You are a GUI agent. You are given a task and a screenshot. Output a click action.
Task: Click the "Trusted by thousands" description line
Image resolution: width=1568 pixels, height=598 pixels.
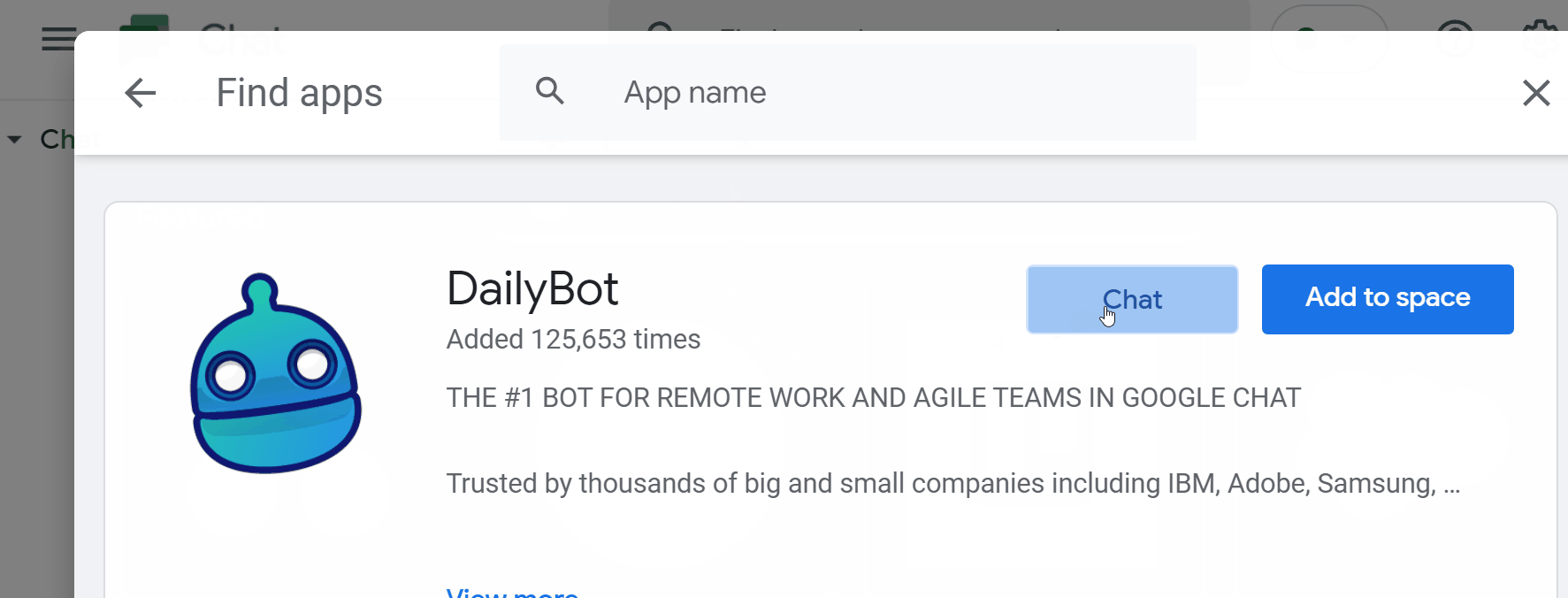[952, 484]
